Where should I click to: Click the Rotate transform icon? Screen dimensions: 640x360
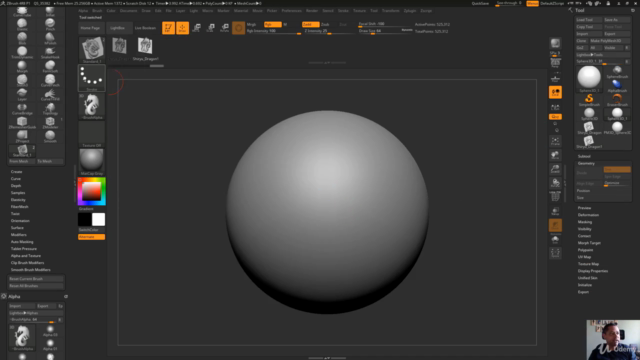[x=224, y=28]
